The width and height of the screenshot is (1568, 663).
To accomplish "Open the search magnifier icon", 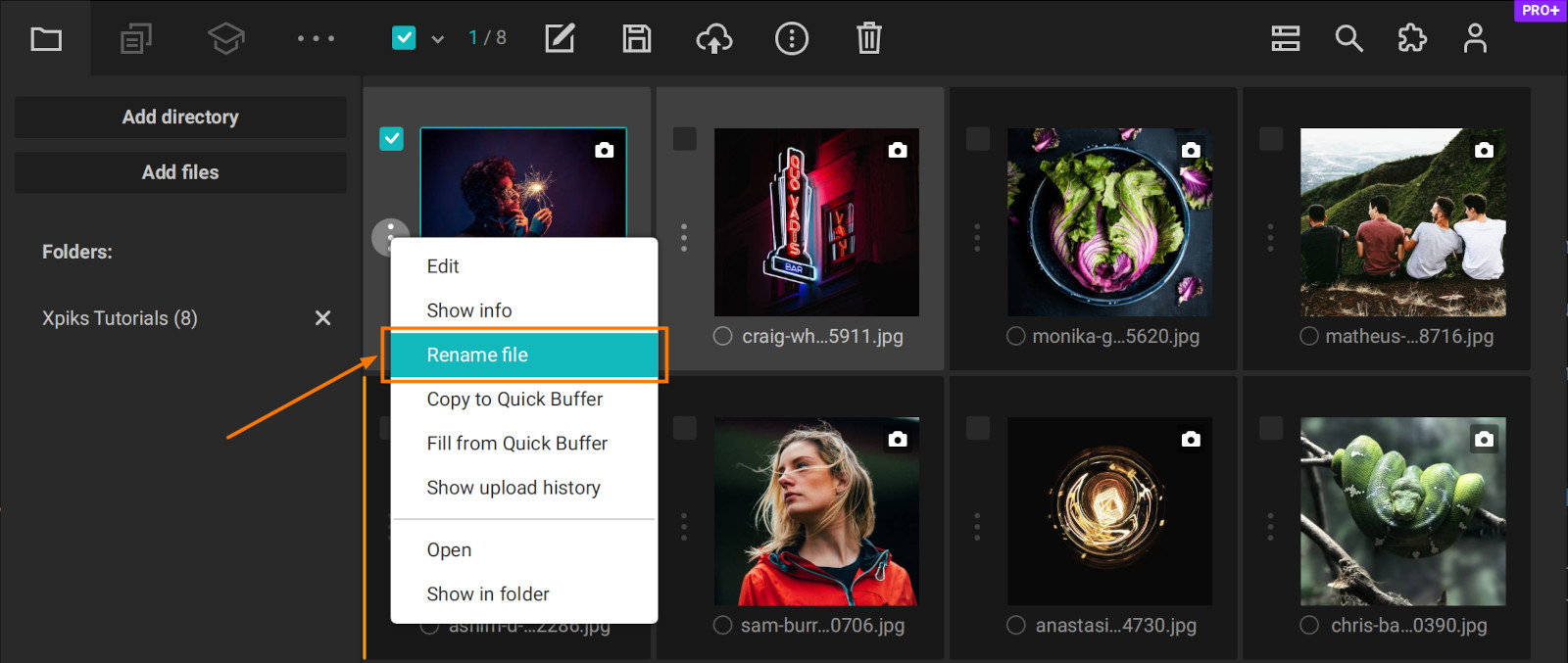I will (1348, 39).
